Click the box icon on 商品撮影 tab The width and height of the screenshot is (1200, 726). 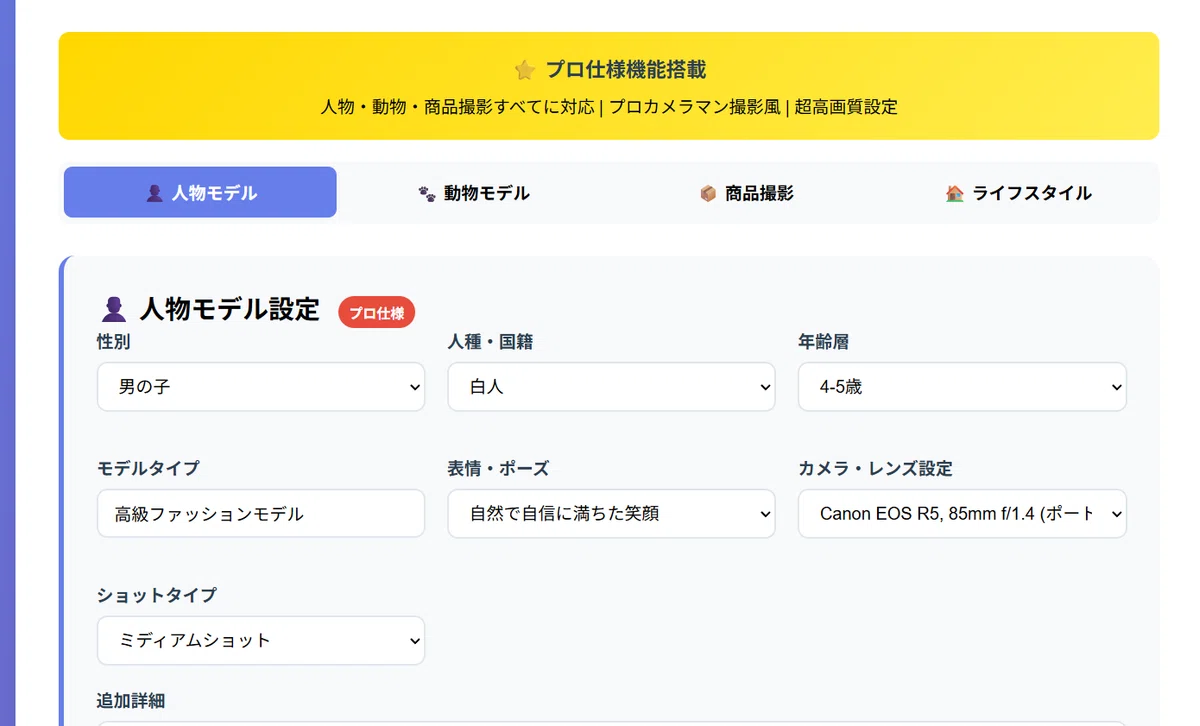point(708,193)
